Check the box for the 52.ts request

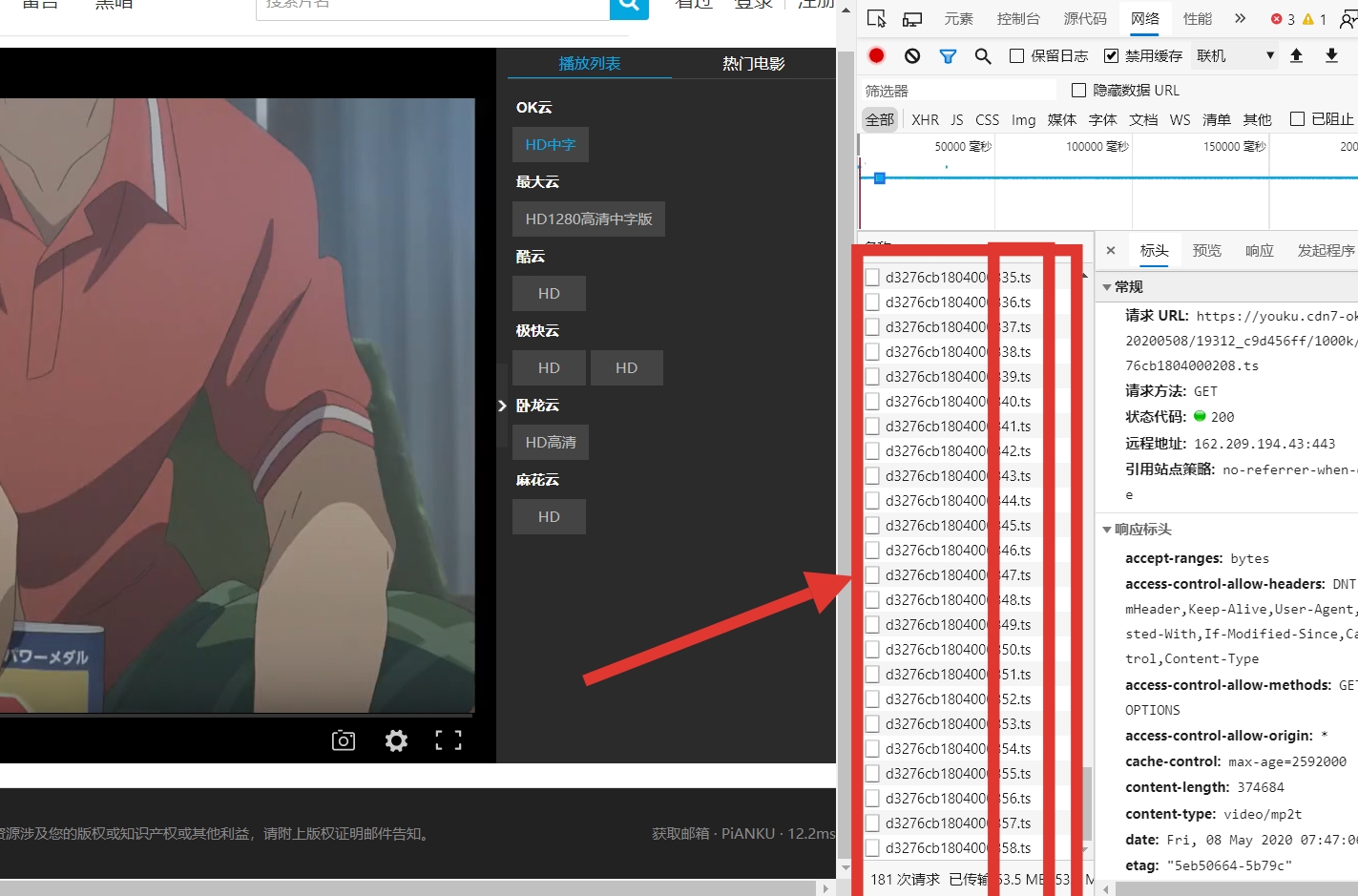[872, 699]
